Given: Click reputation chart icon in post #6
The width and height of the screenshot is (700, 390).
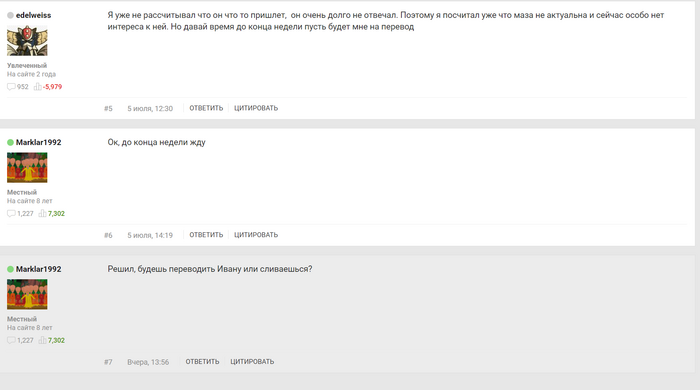Looking at the screenshot, I should pyautogui.click(x=42, y=213).
